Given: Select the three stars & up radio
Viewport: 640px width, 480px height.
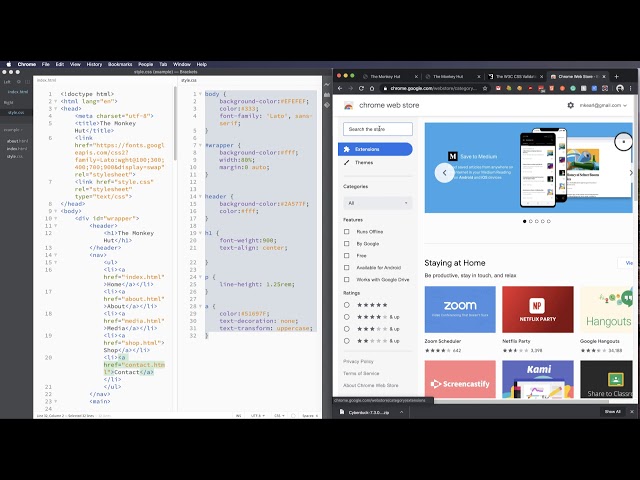Looking at the screenshot, I should 347,329.
